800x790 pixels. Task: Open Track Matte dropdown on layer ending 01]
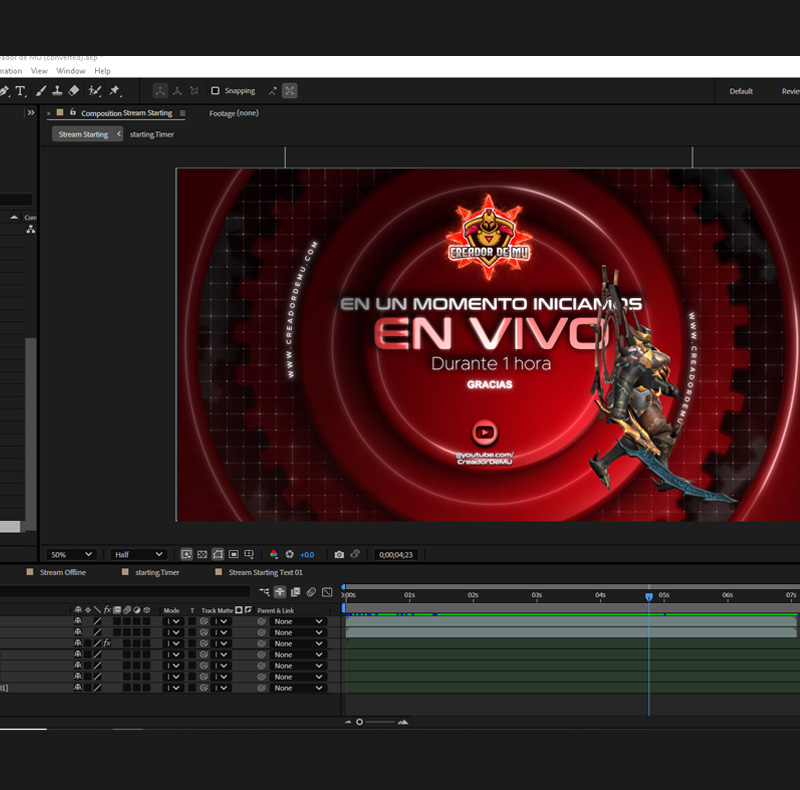(x=221, y=688)
